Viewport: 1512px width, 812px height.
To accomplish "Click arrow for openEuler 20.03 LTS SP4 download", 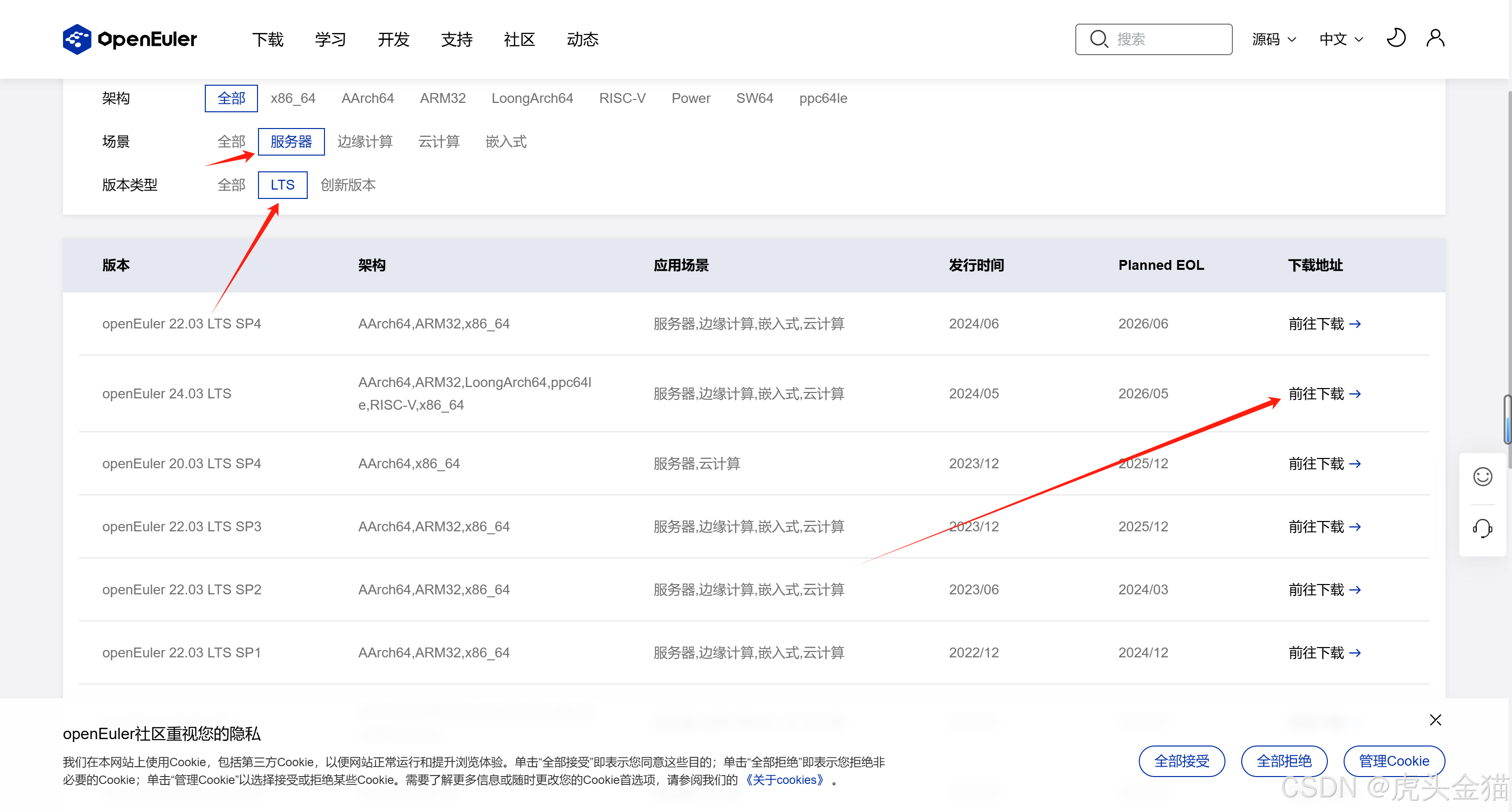I will pyautogui.click(x=1355, y=463).
